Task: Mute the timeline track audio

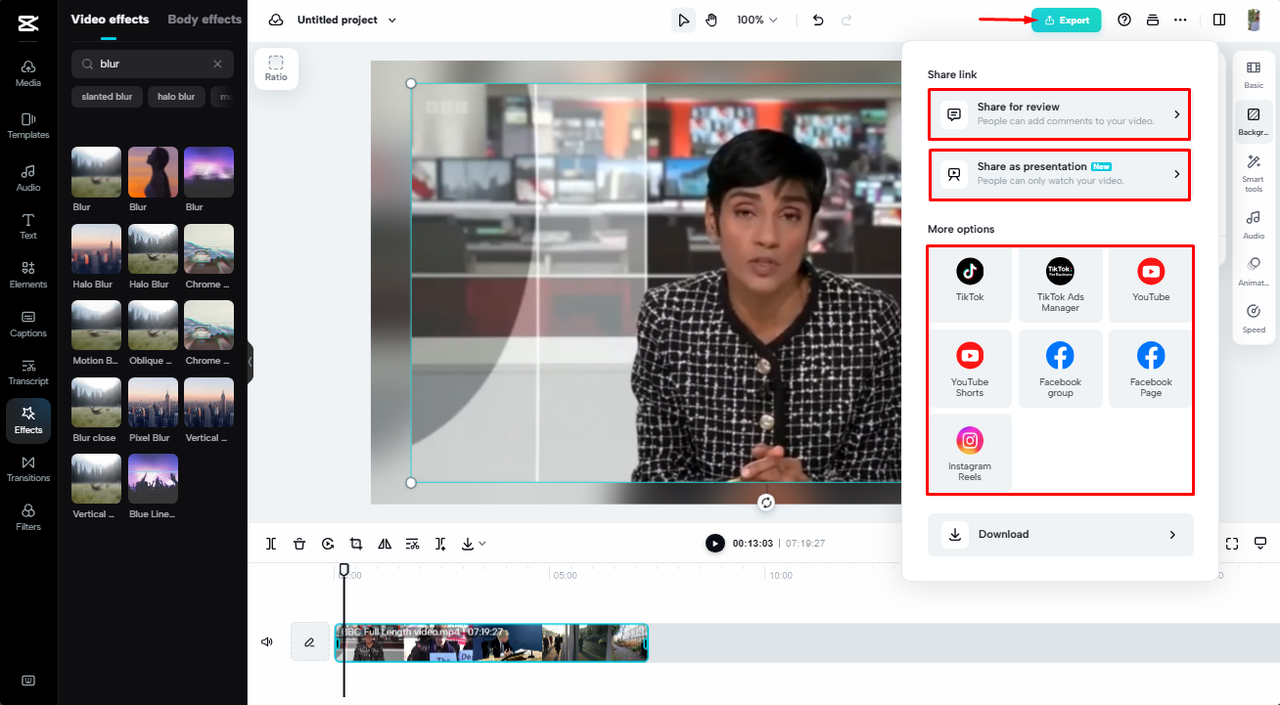Action: tap(267, 642)
